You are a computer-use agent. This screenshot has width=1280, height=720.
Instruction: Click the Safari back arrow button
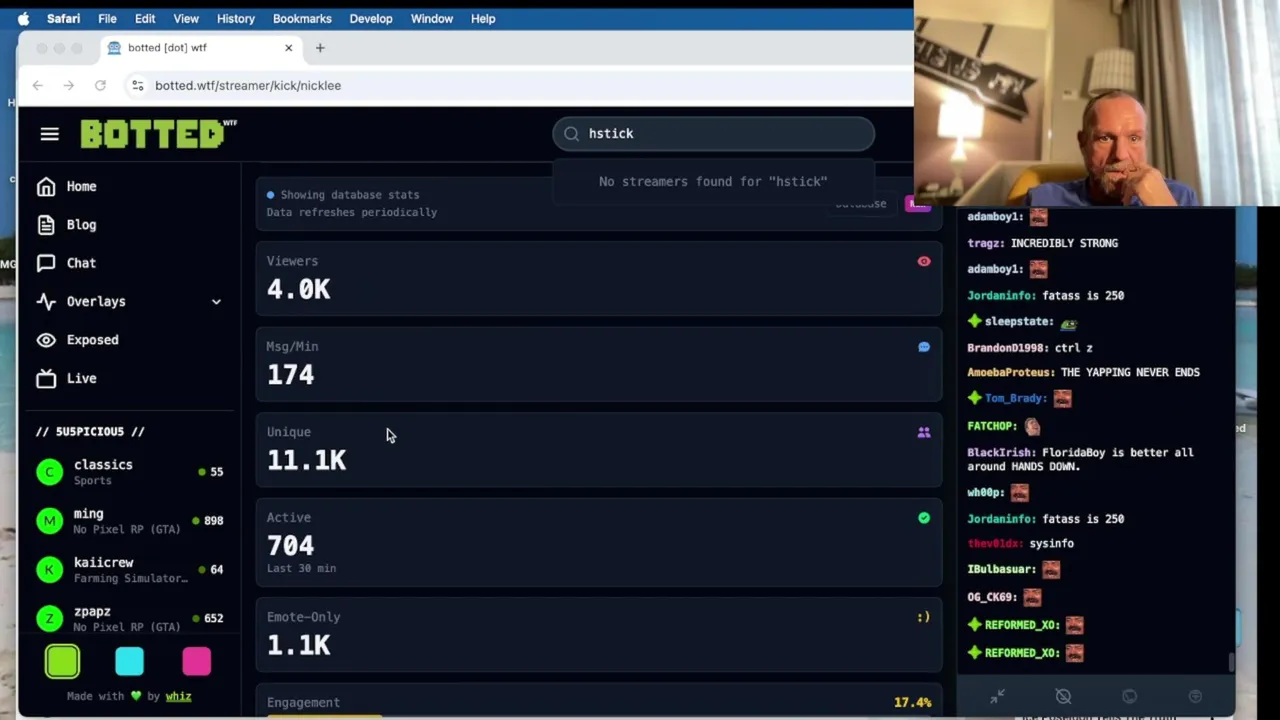(38, 86)
